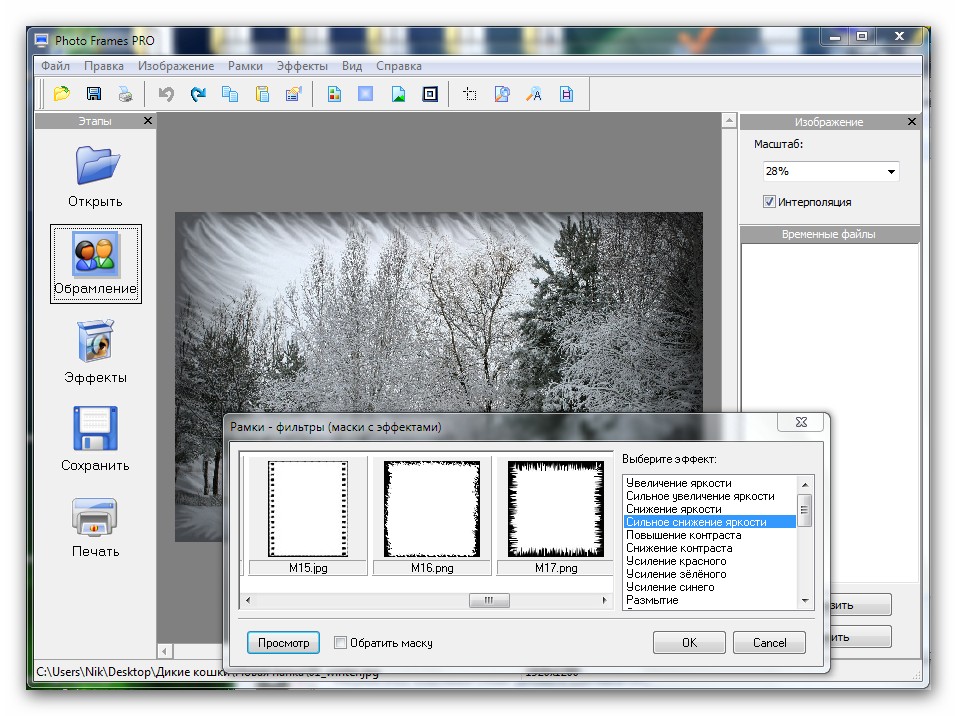Screen dimensions: 957x716
Task: Click the Просмотр button
Action: point(284,643)
